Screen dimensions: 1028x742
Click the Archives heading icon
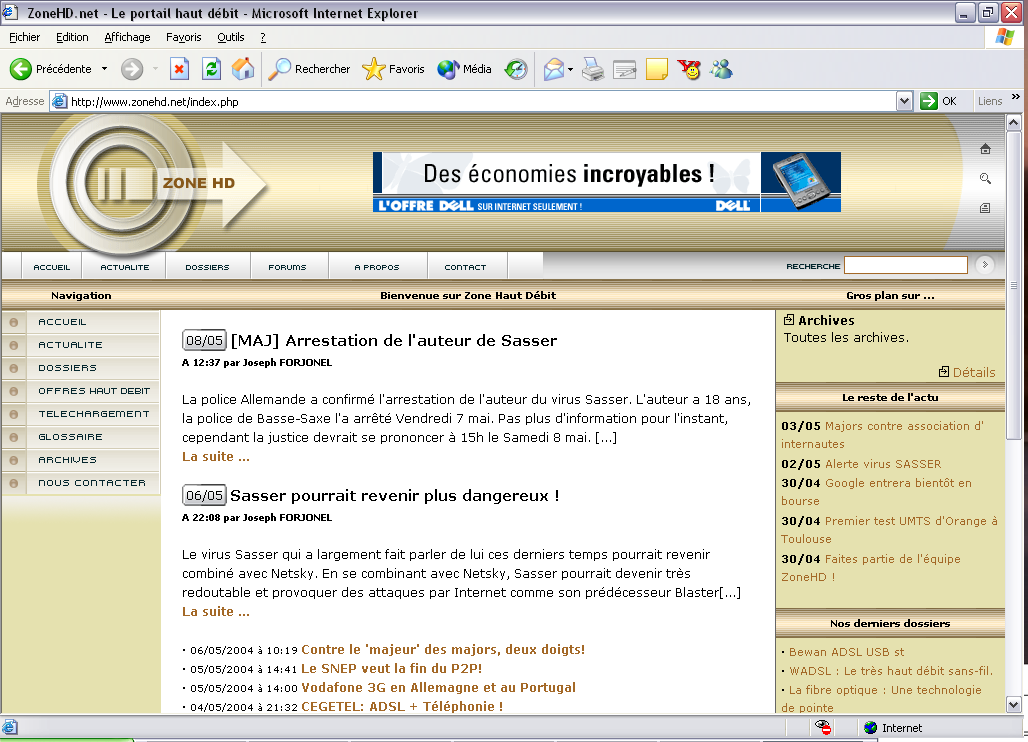(x=789, y=320)
